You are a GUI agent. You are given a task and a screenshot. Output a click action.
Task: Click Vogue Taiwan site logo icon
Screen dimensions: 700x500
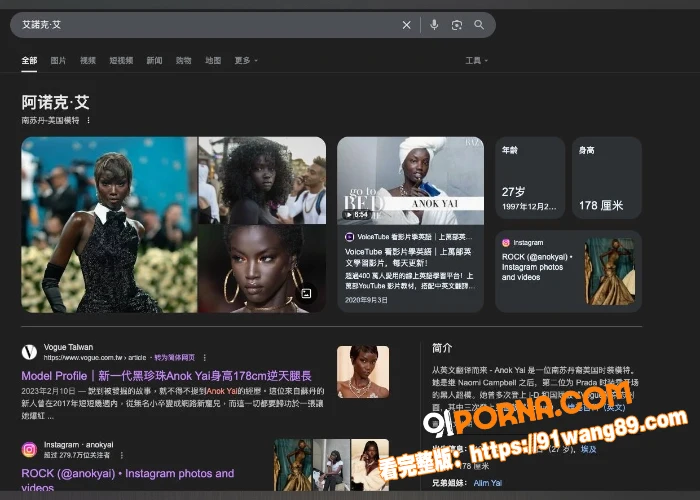[x=29, y=352]
